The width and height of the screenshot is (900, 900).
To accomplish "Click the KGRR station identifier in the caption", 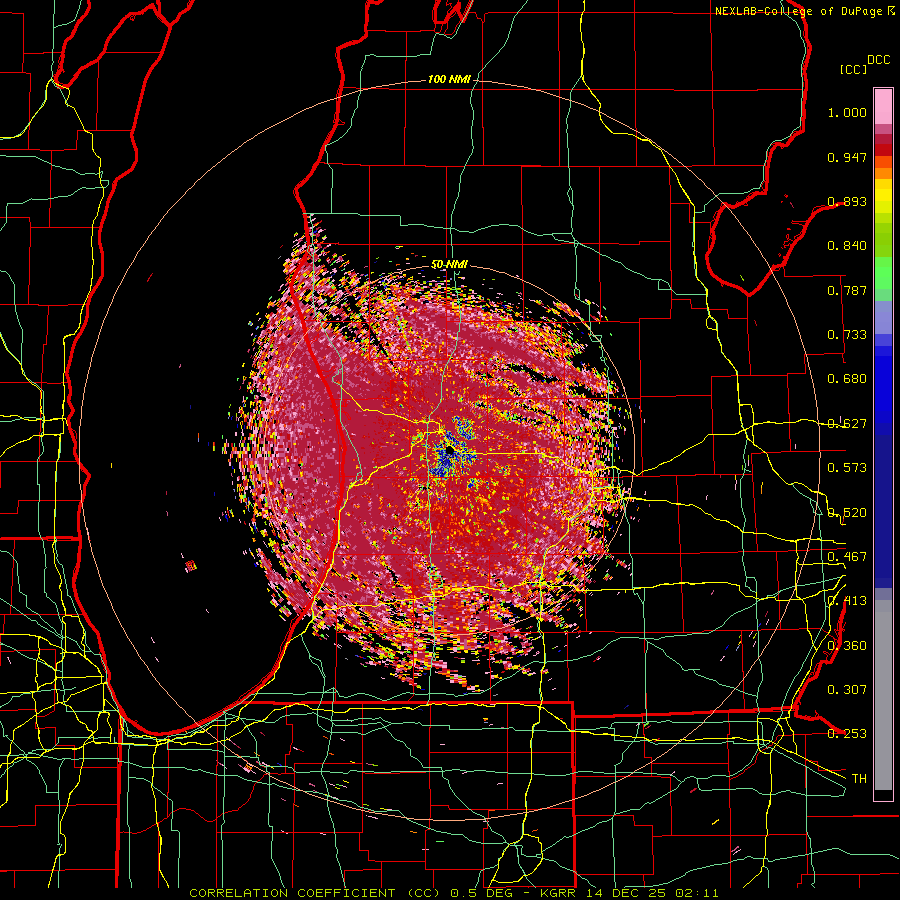I will tap(558, 893).
